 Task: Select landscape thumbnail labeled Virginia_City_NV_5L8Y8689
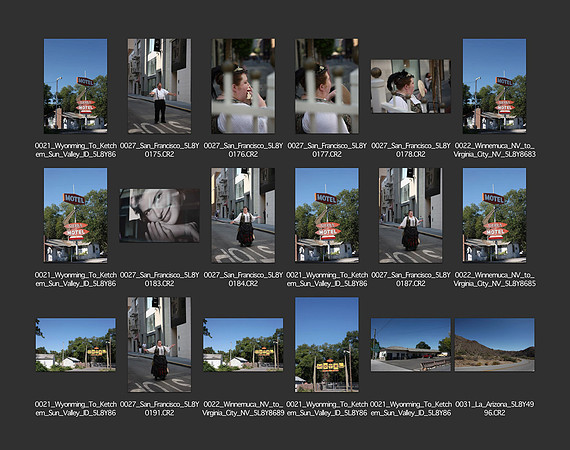tap(243, 345)
